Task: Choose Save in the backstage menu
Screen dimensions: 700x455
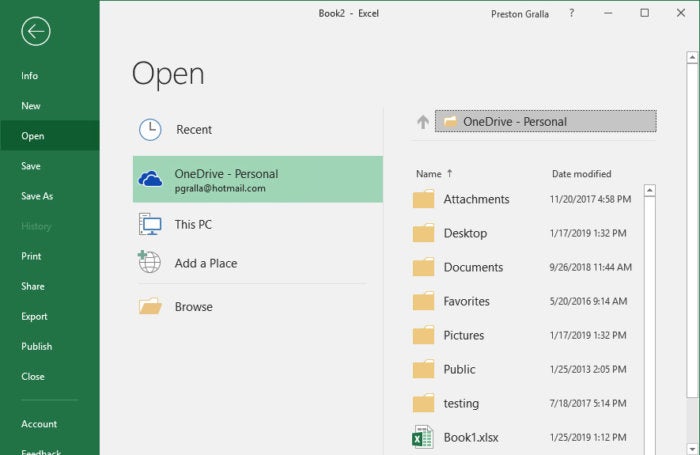Action: click(x=31, y=166)
